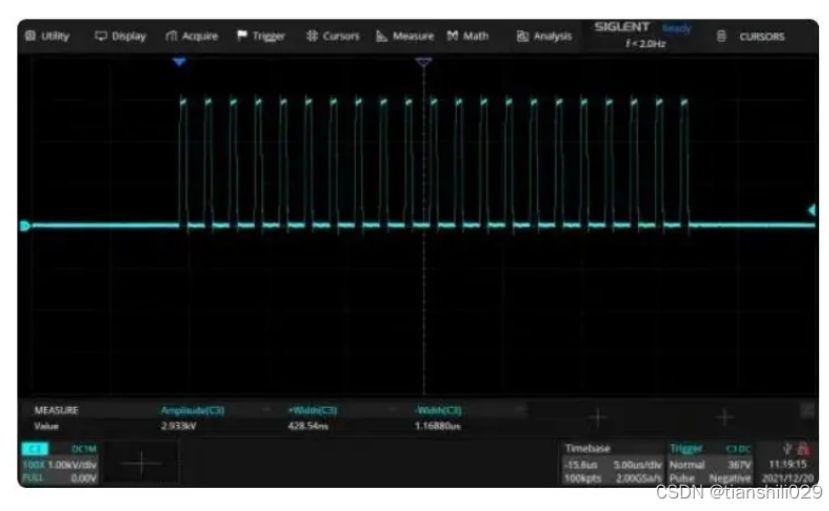Click the f<2.0Hz frequency counter readout
This screenshot has height=511, width=829.
pos(646,44)
